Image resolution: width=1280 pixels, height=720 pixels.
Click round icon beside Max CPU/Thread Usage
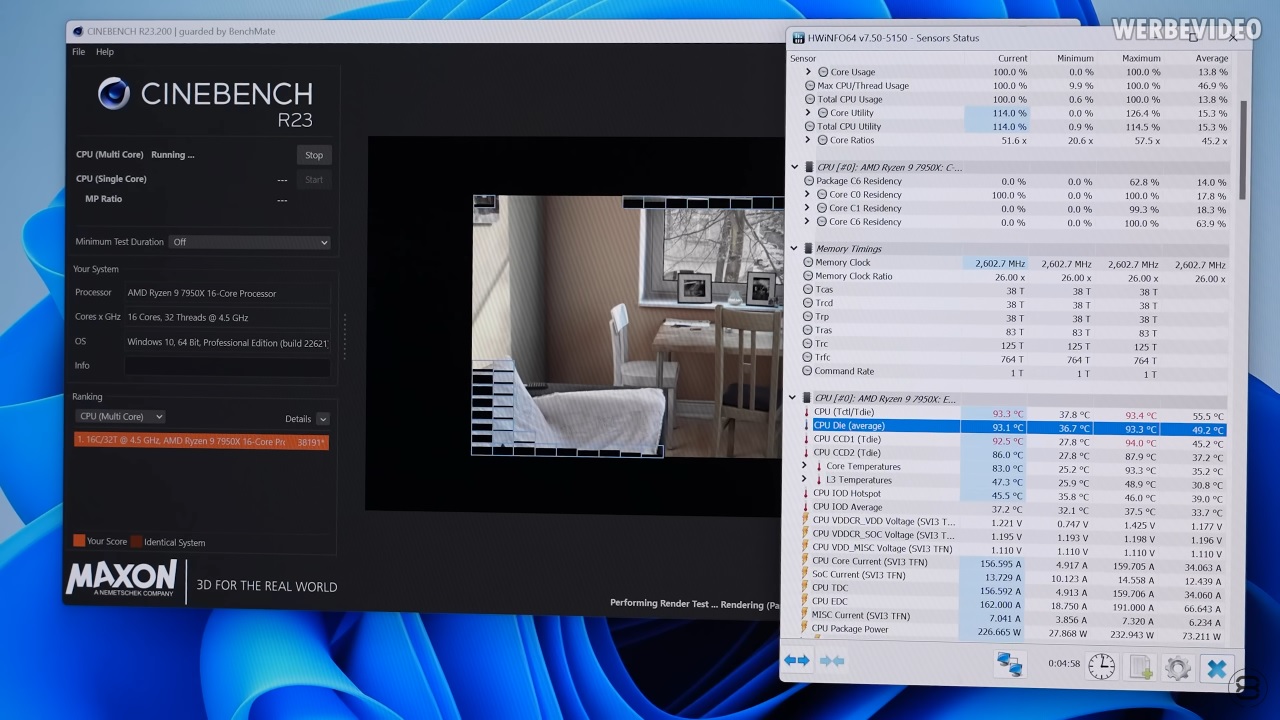click(x=809, y=85)
